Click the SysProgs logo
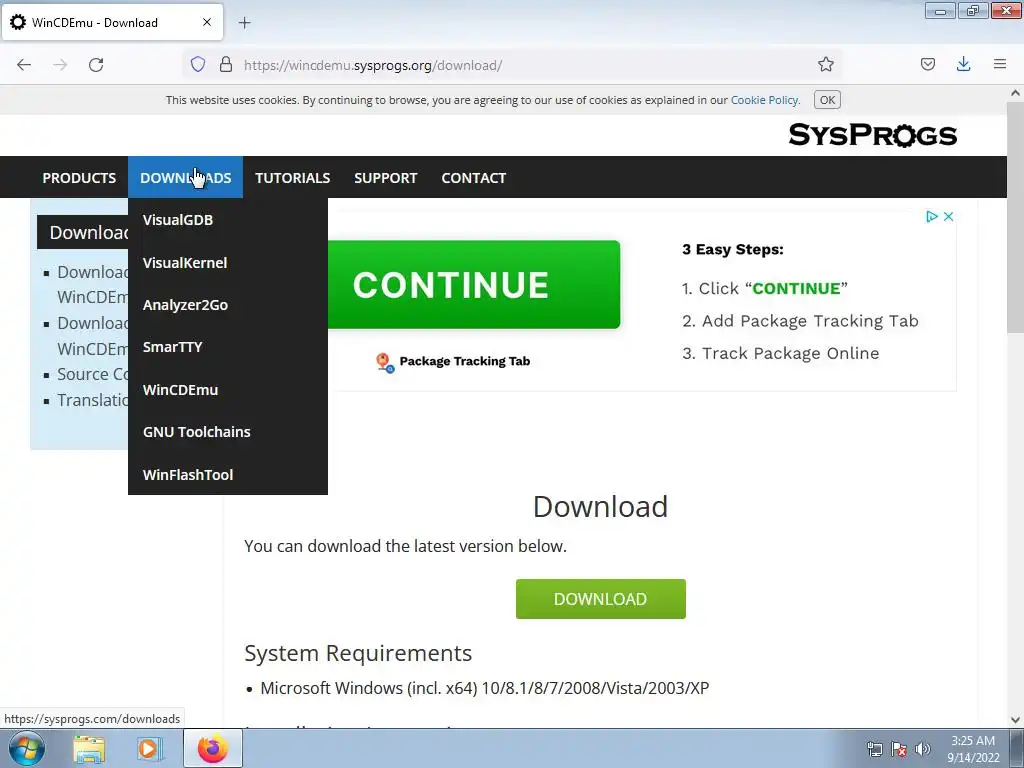The image size is (1024, 768). [x=872, y=135]
